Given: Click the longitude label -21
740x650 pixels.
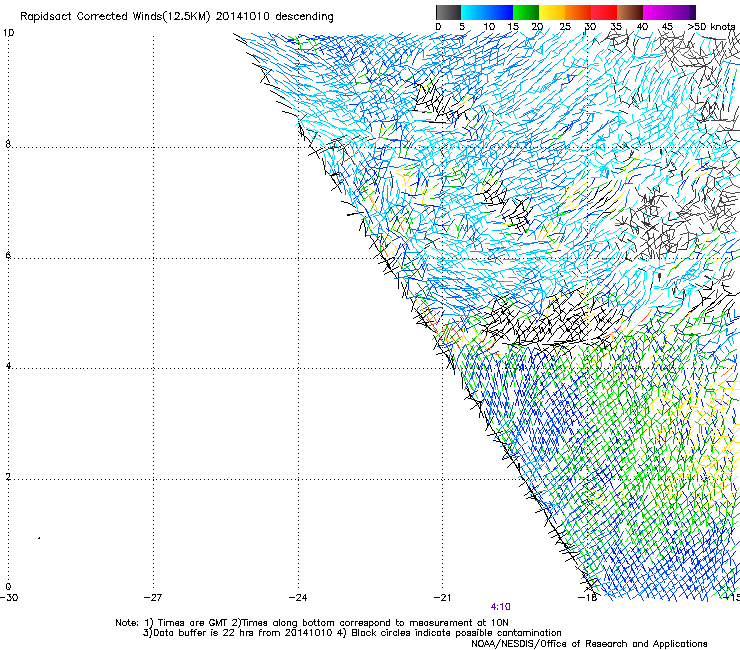Looking at the screenshot, I should (442, 598).
